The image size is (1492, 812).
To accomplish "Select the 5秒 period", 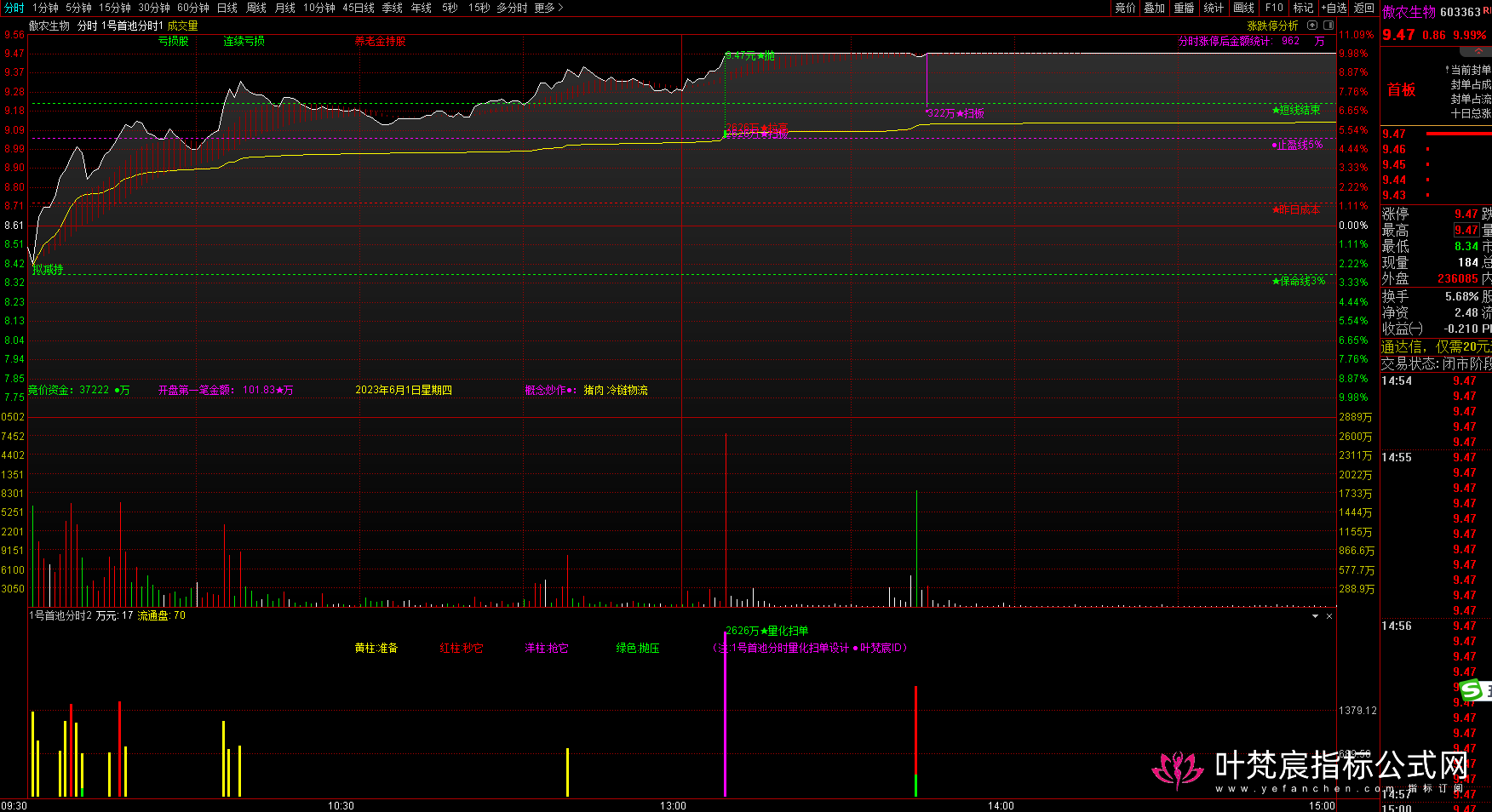I will click(450, 8).
